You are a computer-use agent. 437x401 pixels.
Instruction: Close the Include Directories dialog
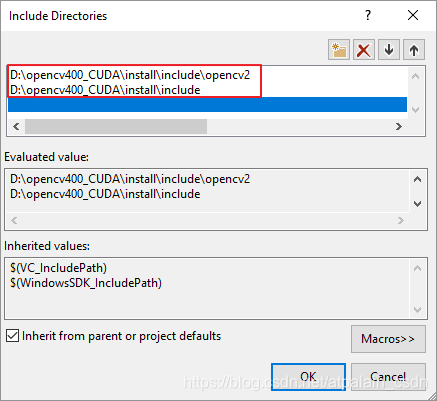pyautogui.click(x=413, y=15)
